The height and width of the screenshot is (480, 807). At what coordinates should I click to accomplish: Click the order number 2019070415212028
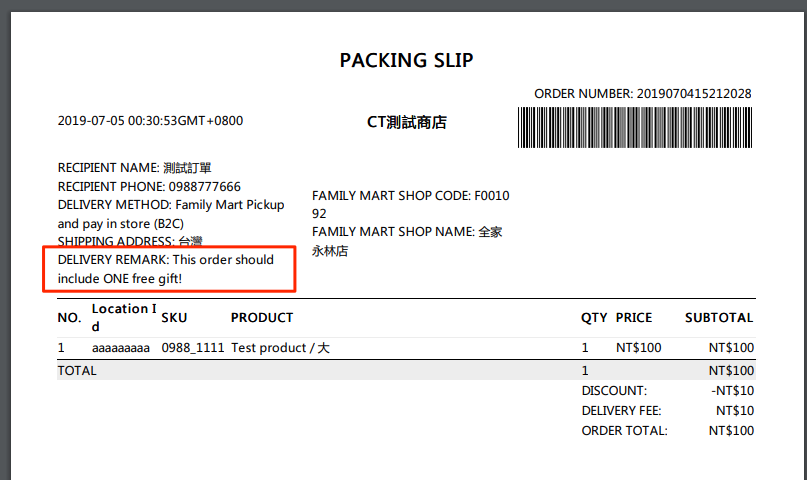click(694, 94)
